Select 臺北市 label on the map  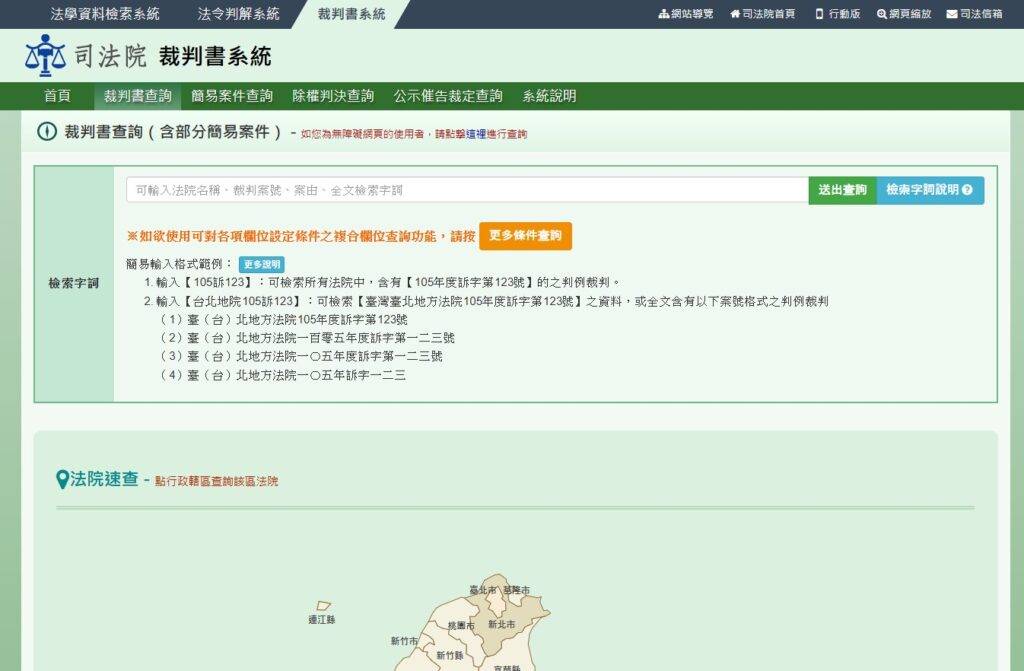483,590
